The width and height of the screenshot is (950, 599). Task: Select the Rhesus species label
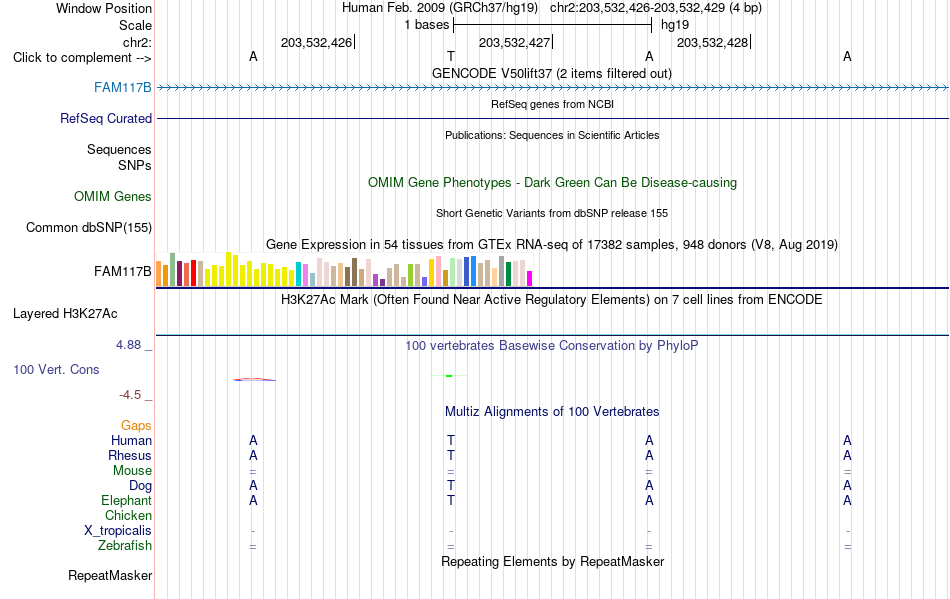coord(129,456)
